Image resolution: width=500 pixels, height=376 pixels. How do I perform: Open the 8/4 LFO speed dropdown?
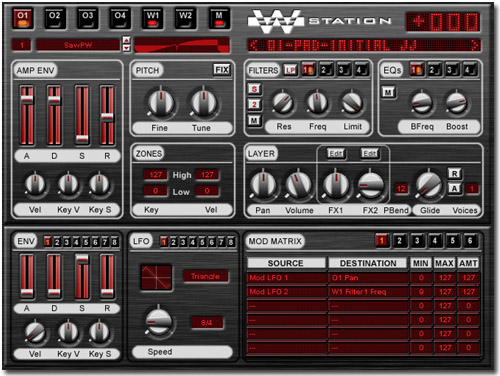(x=207, y=323)
